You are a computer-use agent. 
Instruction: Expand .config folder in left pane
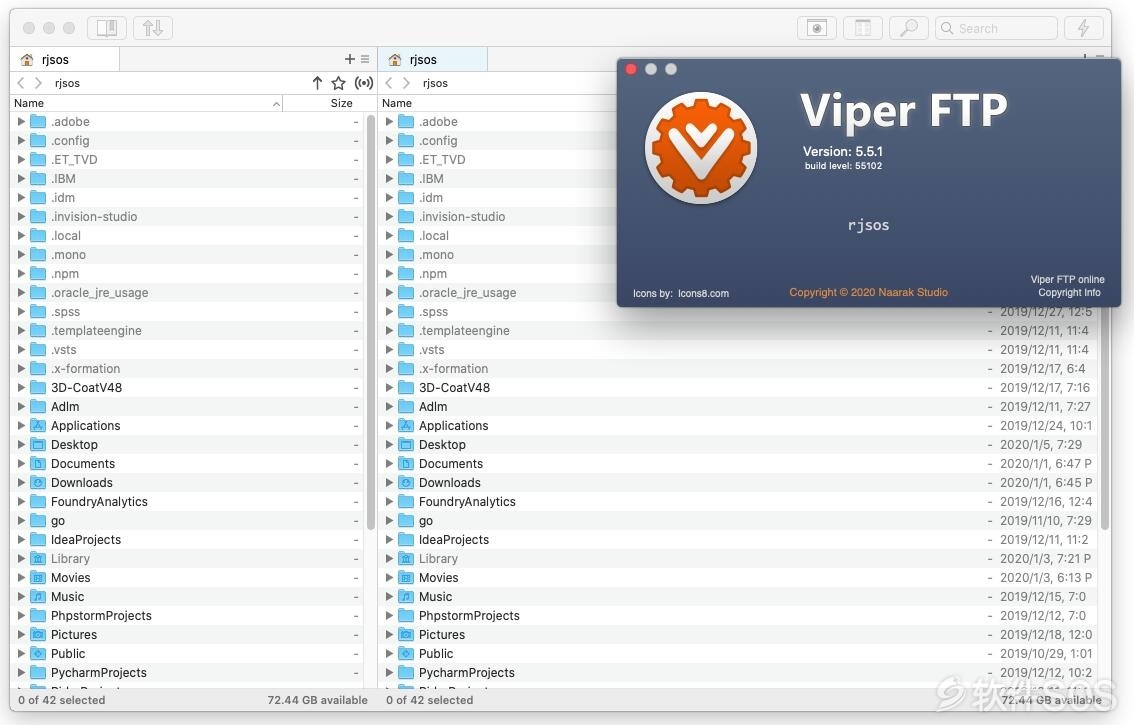(x=21, y=140)
